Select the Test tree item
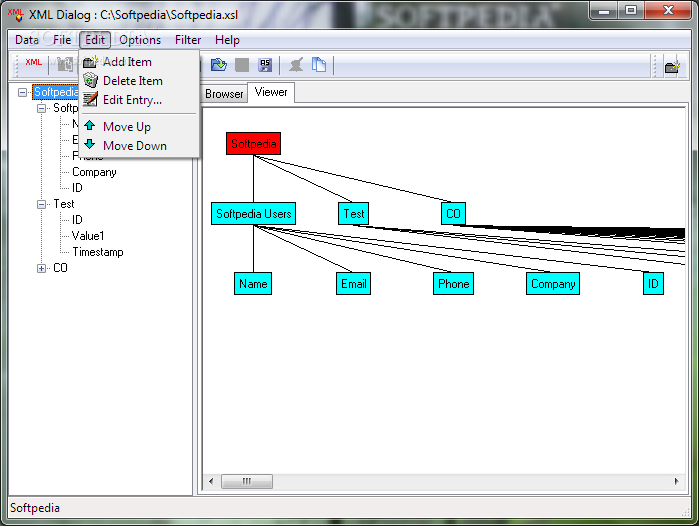Viewport: 699px width, 526px height. tap(64, 204)
